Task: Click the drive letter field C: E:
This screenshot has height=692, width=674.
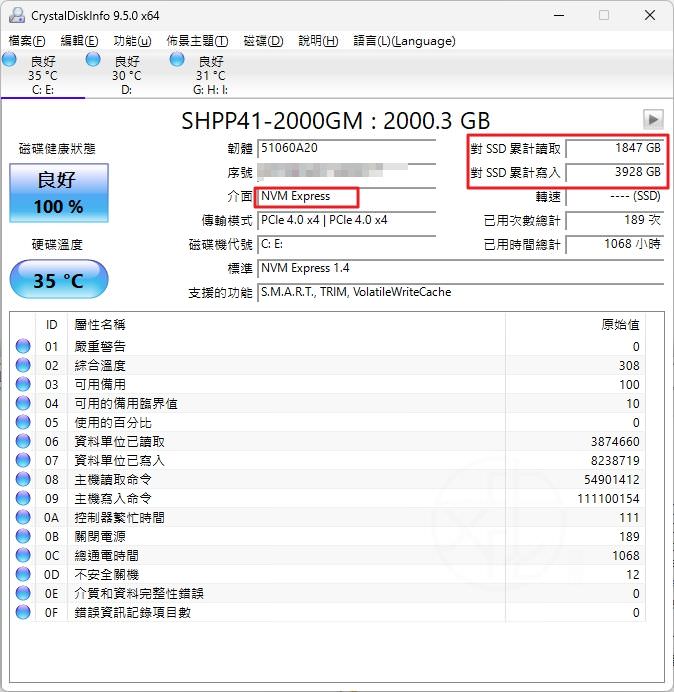Action: (346, 244)
